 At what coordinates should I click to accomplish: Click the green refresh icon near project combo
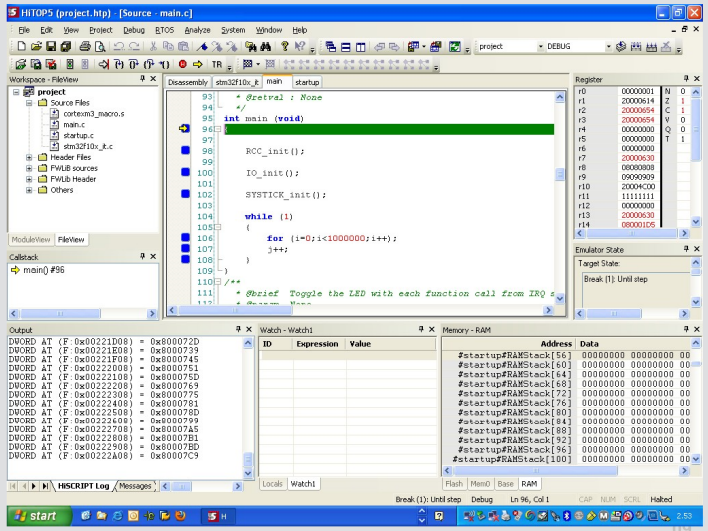pos(455,47)
